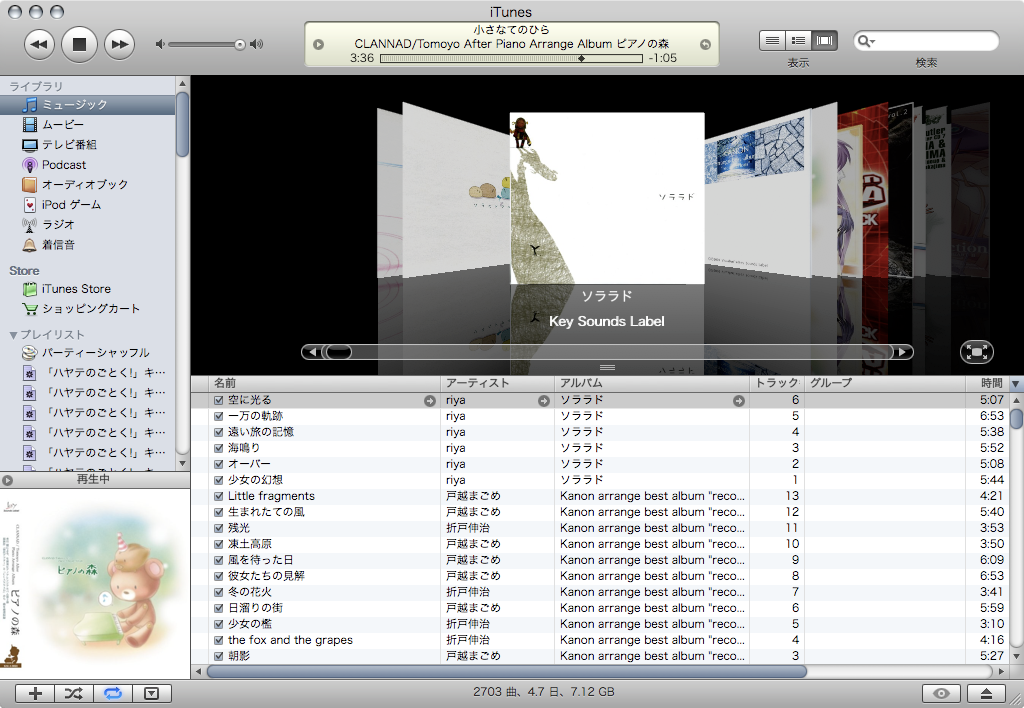This screenshot has width=1024, height=708.
Task: Click the arrow beside 空に光る song name
Action: pyautogui.click(x=430, y=401)
